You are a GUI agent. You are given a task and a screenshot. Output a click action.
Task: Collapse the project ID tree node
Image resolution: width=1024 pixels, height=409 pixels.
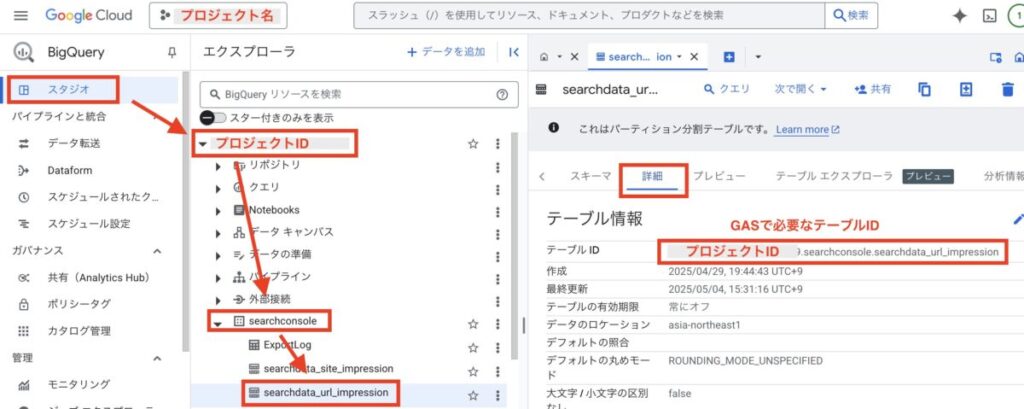pyautogui.click(x=202, y=144)
